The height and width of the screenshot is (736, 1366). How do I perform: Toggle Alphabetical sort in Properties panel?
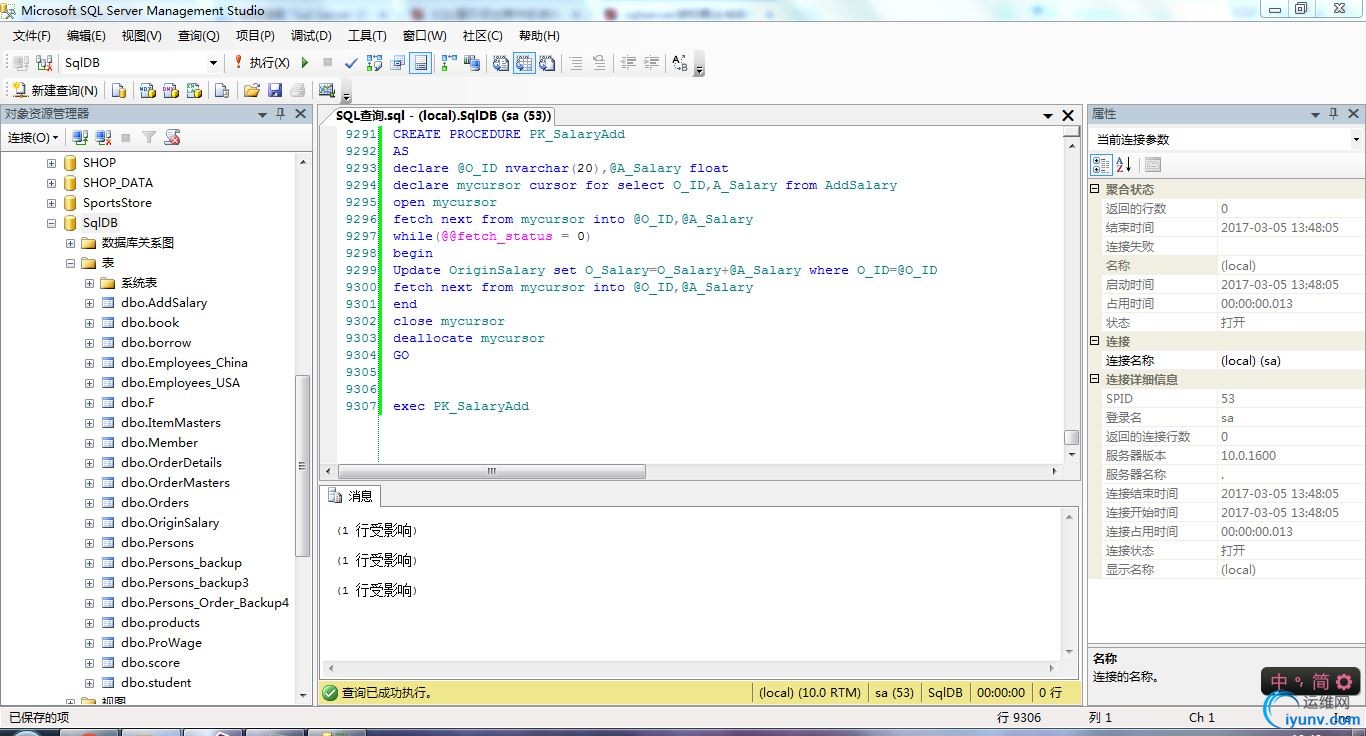pyautogui.click(x=1124, y=164)
